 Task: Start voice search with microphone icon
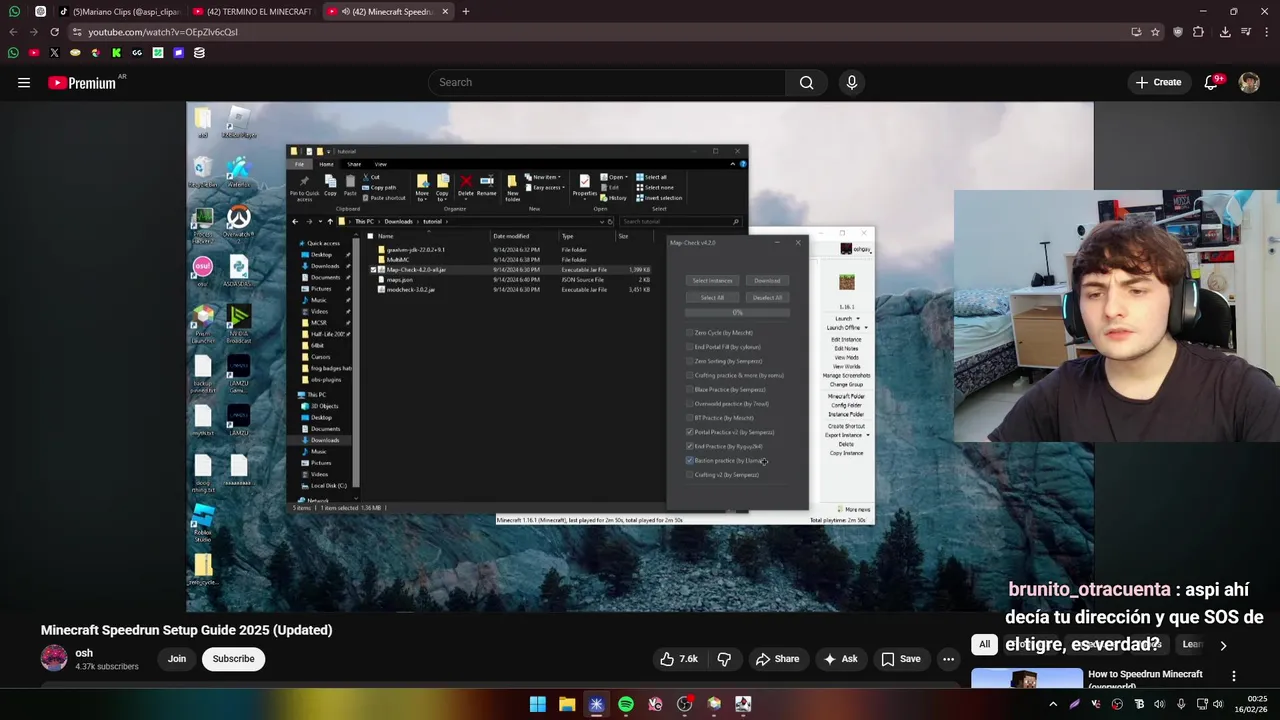tap(852, 83)
